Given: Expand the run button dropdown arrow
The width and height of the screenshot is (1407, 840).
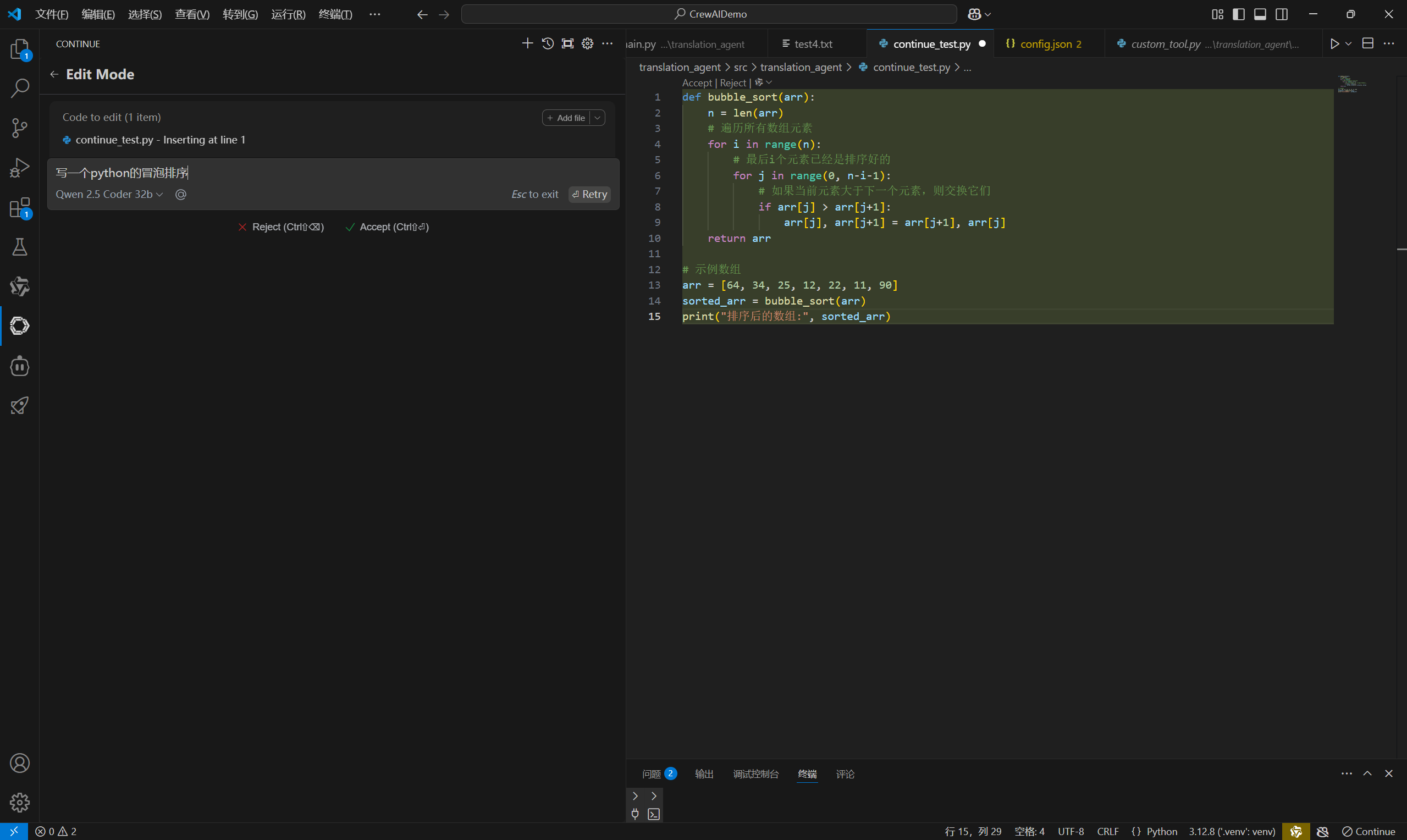Looking at the screenshot, I should click(1348, 43).
